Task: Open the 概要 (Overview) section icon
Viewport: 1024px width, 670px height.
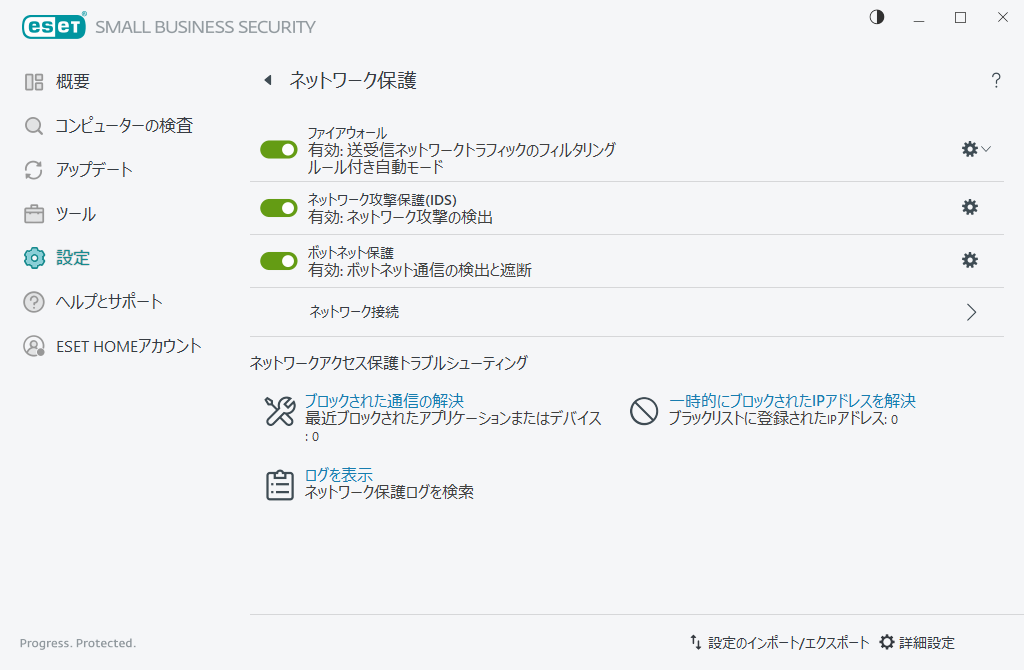Action: pyautogui.click(x=33, y=81)
